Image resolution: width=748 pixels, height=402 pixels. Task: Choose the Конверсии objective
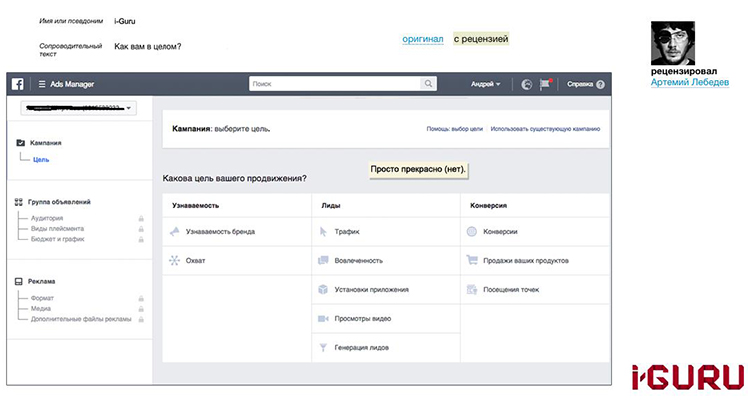coord(500,231)
